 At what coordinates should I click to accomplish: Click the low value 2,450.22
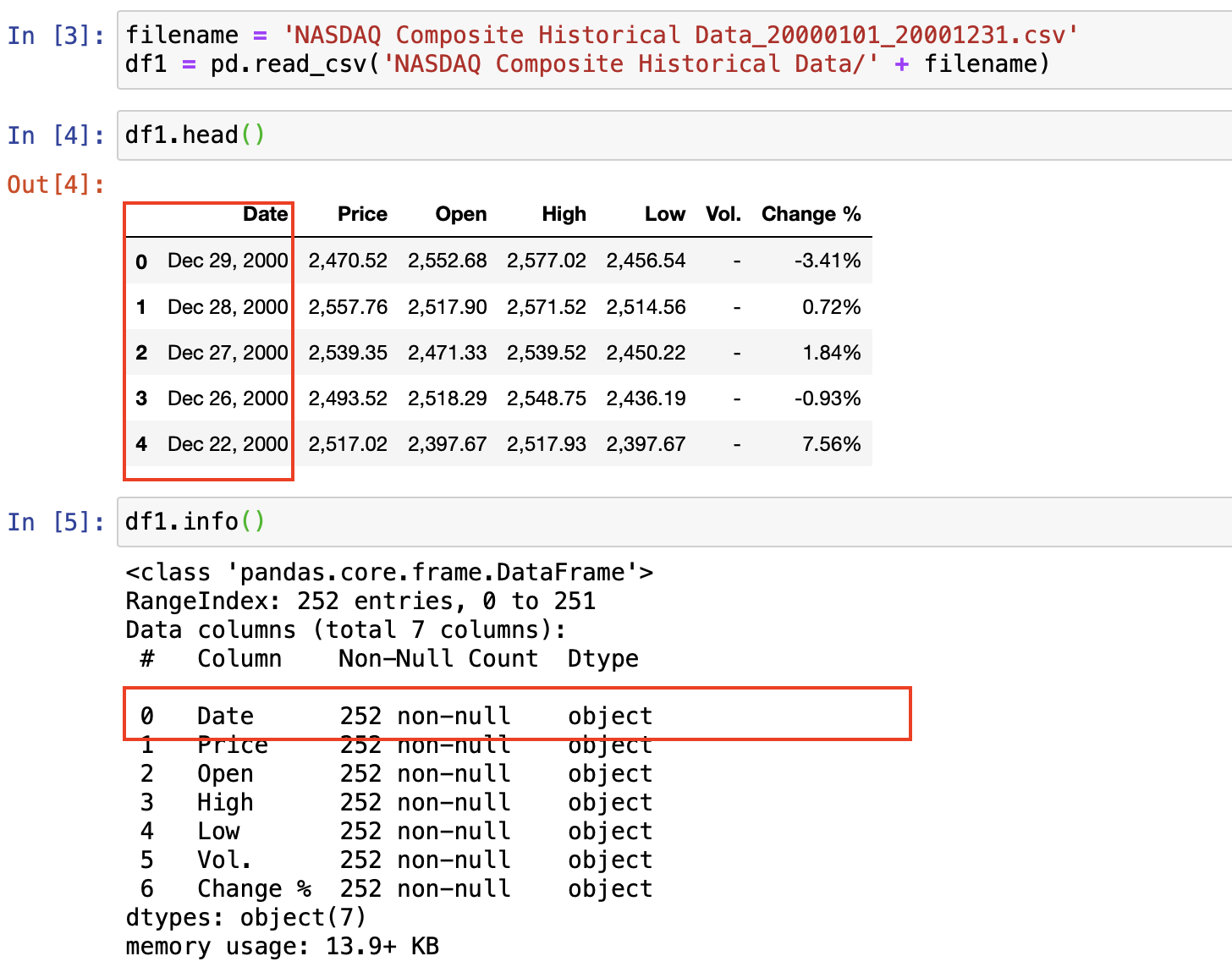pos(646,352)
